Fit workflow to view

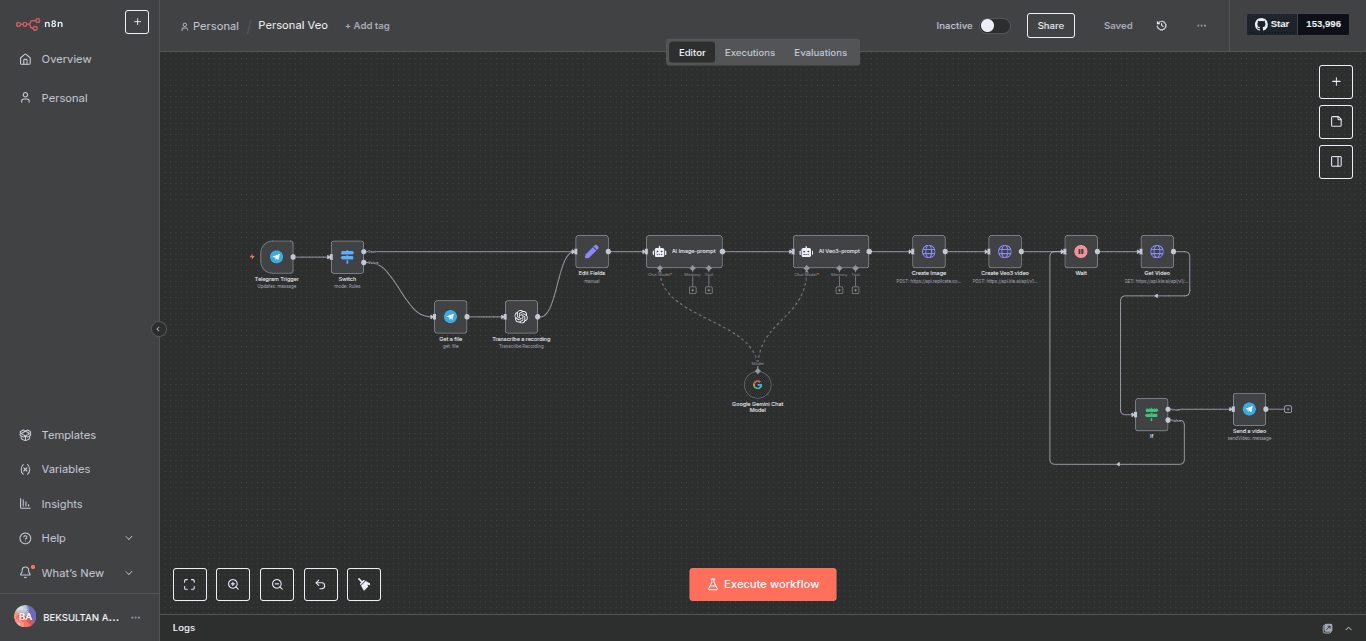click(190, 584)
